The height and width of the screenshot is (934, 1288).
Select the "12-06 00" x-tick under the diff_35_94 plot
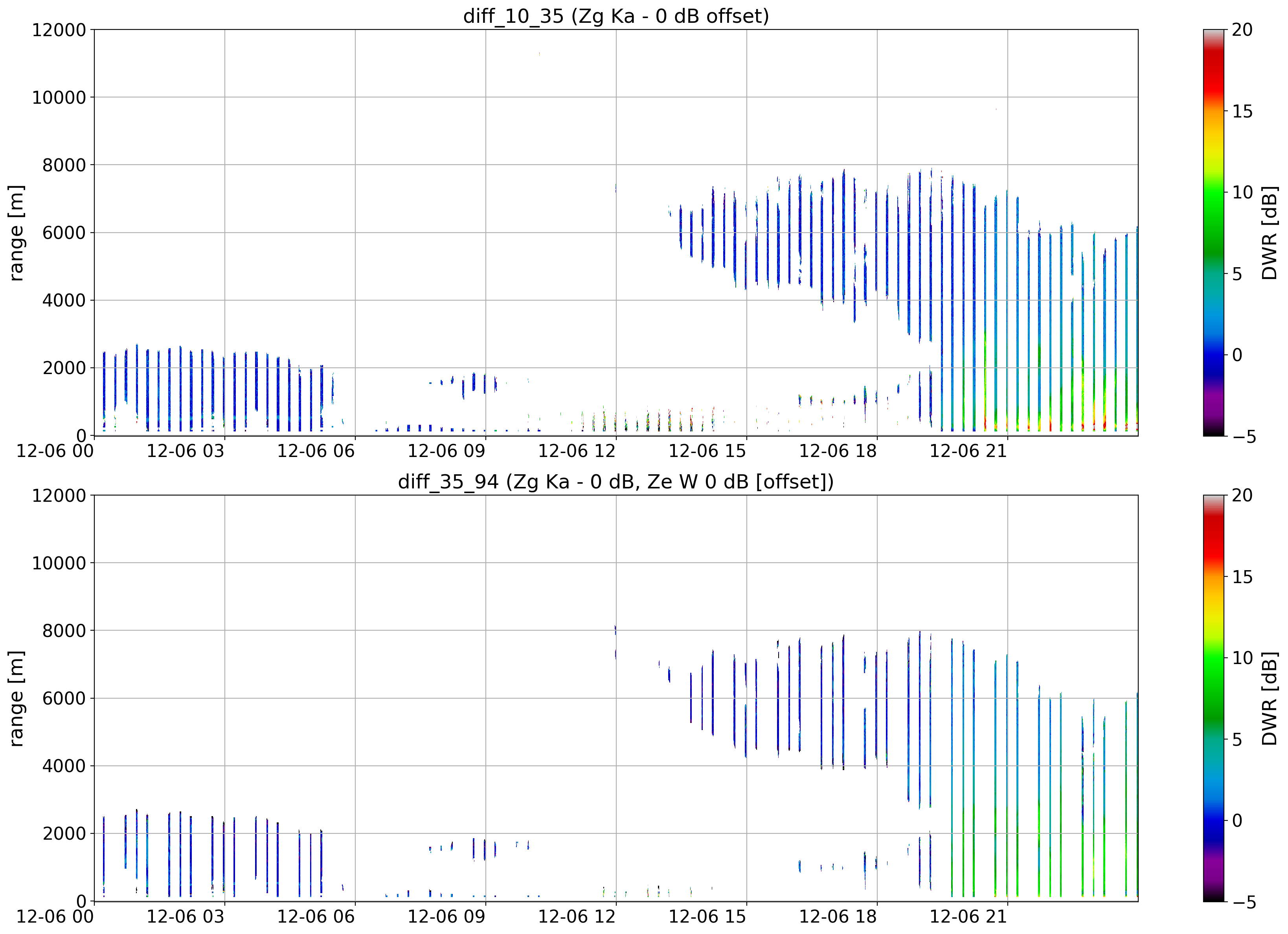pos(55,917)
